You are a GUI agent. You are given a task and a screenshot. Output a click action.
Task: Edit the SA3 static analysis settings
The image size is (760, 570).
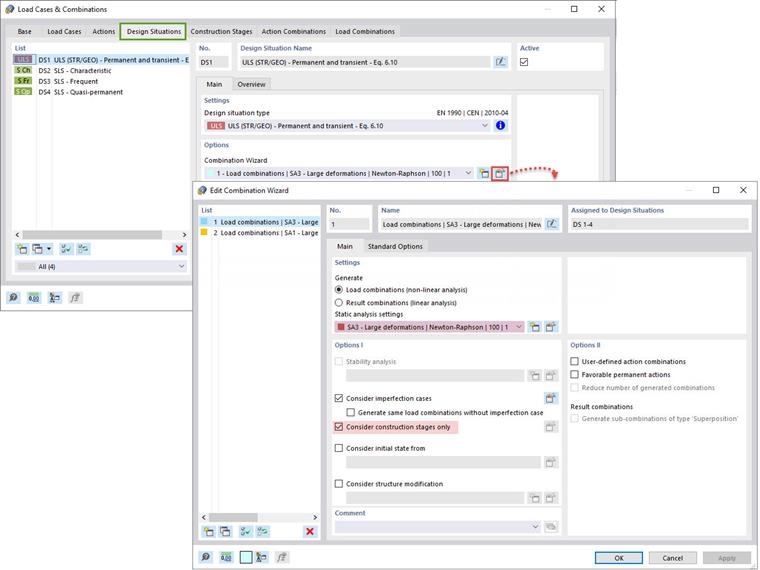pos(551,327)
